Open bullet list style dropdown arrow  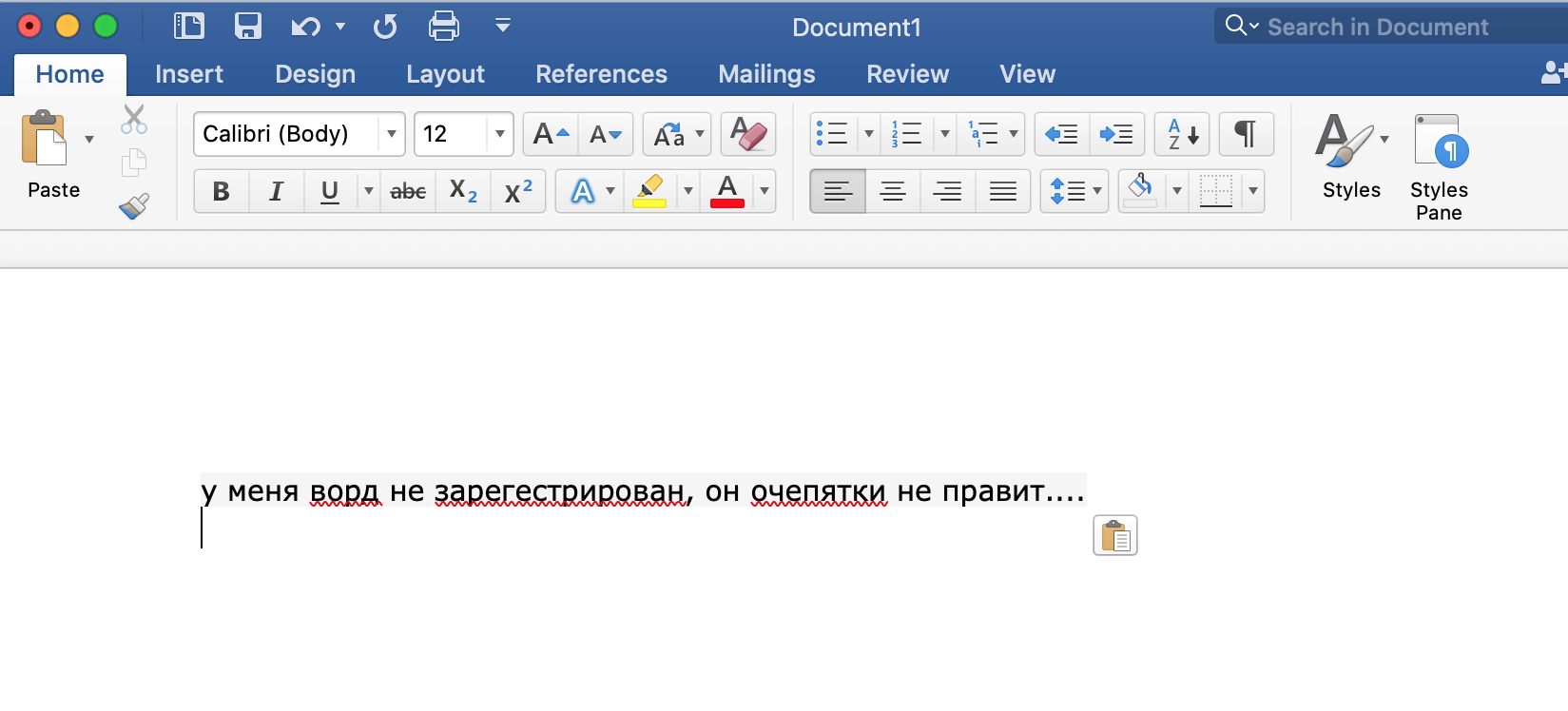pyautogui.click(x=868, y=134)
